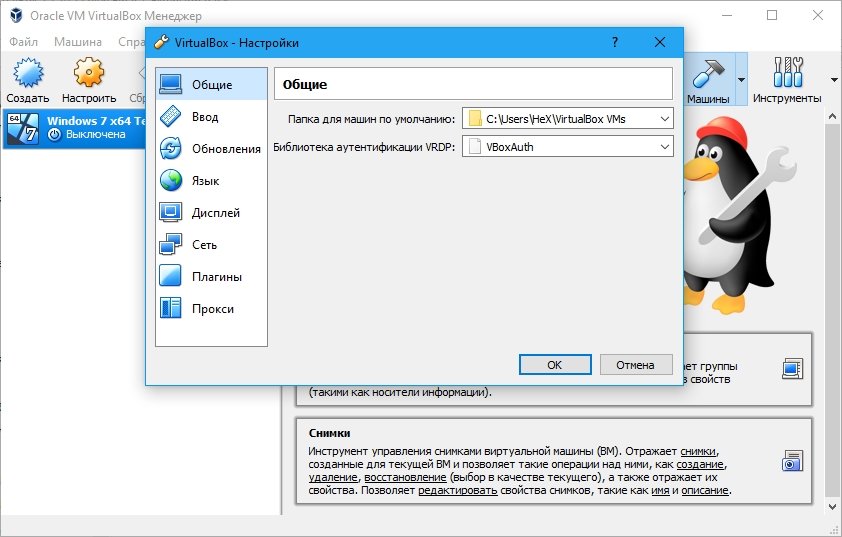Select the Windows 7 x64 machine entry
The width and height of the screenshot is (842, 537).
coord(74,128)
